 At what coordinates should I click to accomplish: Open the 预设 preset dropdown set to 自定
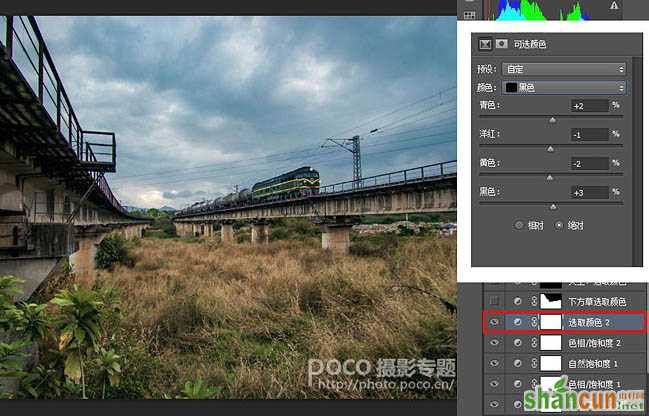click(x=564, y=69)
